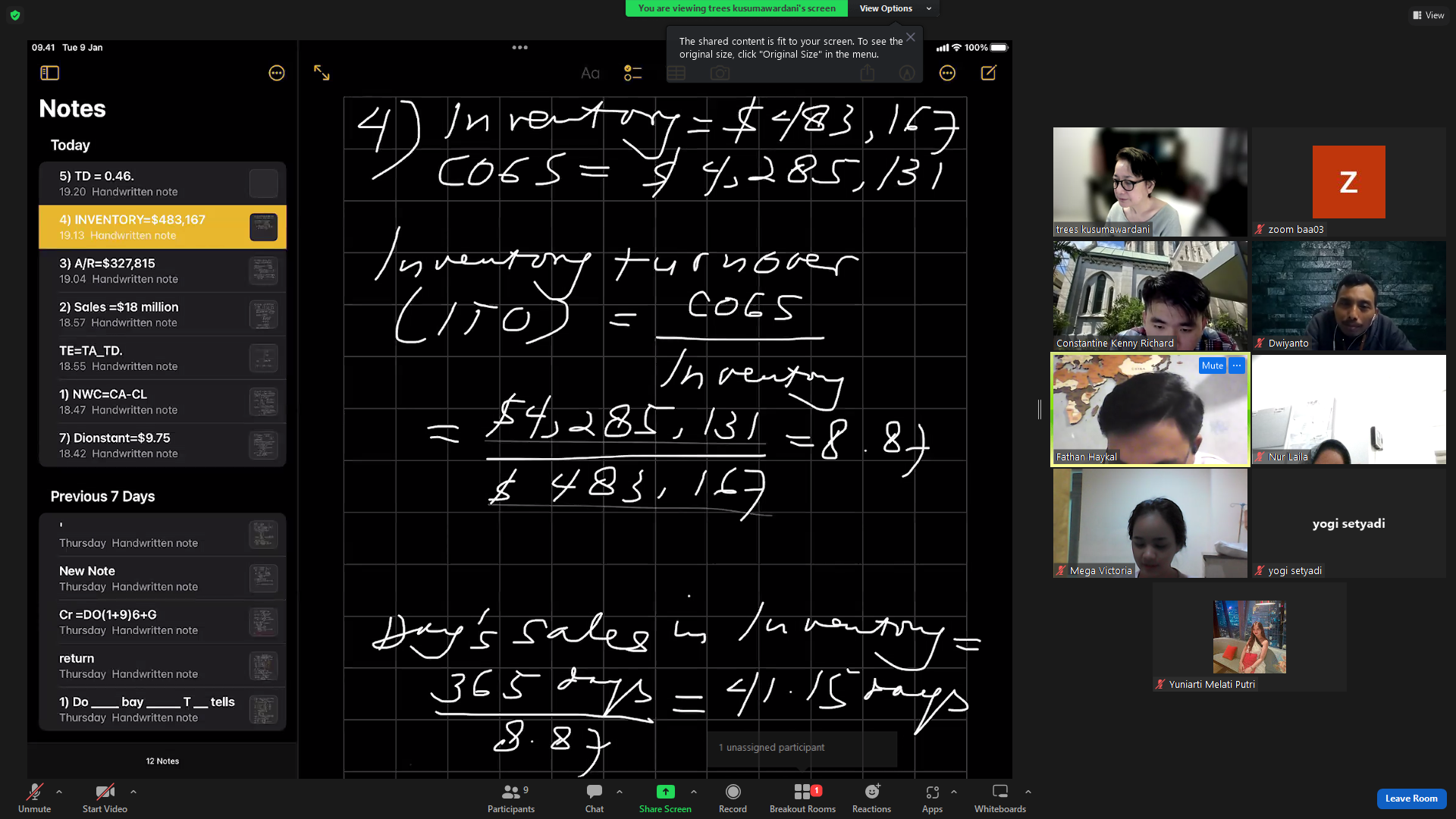Select the checklist tool icon

[632, 73]
